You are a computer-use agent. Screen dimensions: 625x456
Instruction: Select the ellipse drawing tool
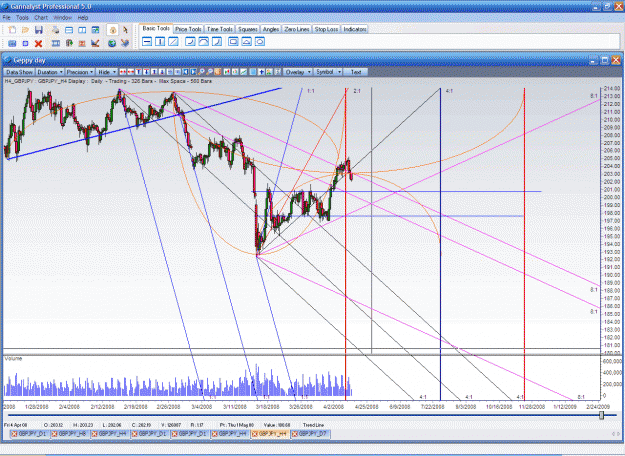coord(259,41)
